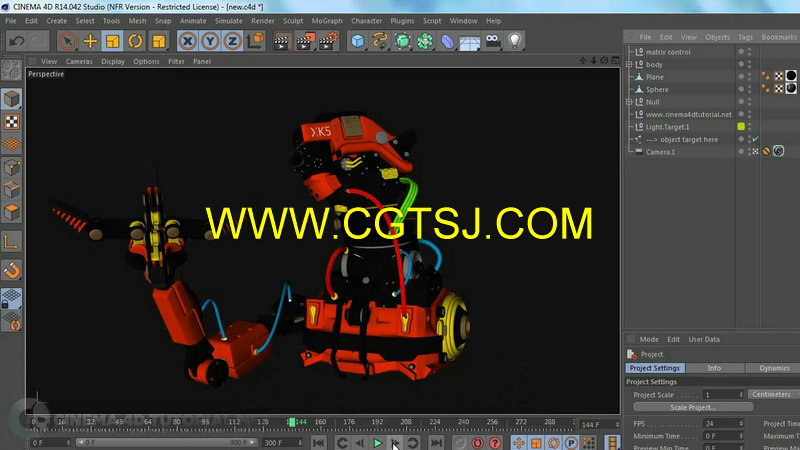
Task: Add a camera object icon
Action: 493,41
